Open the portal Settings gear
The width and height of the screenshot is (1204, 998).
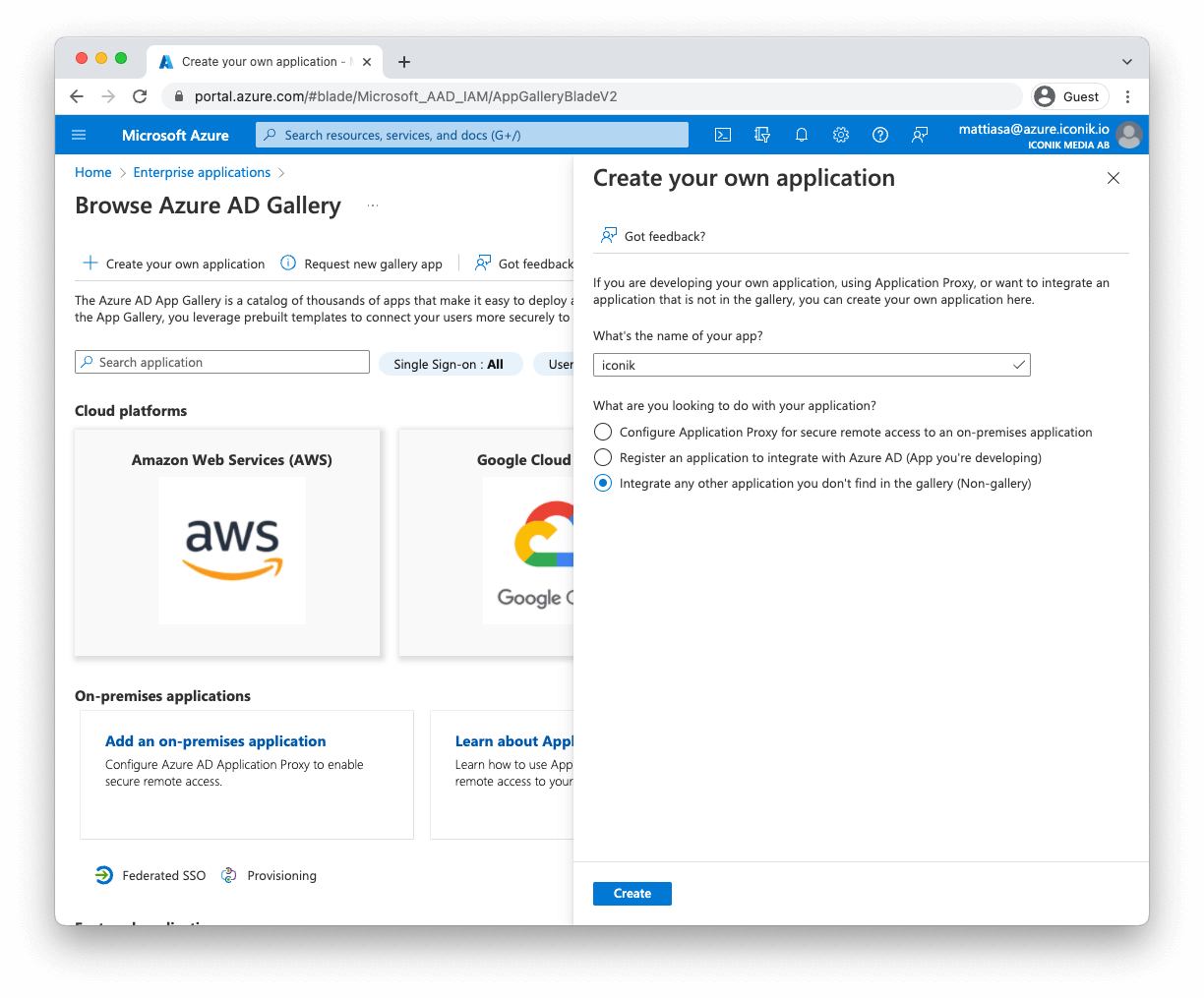pyautogui.click(x=841, y=135)
